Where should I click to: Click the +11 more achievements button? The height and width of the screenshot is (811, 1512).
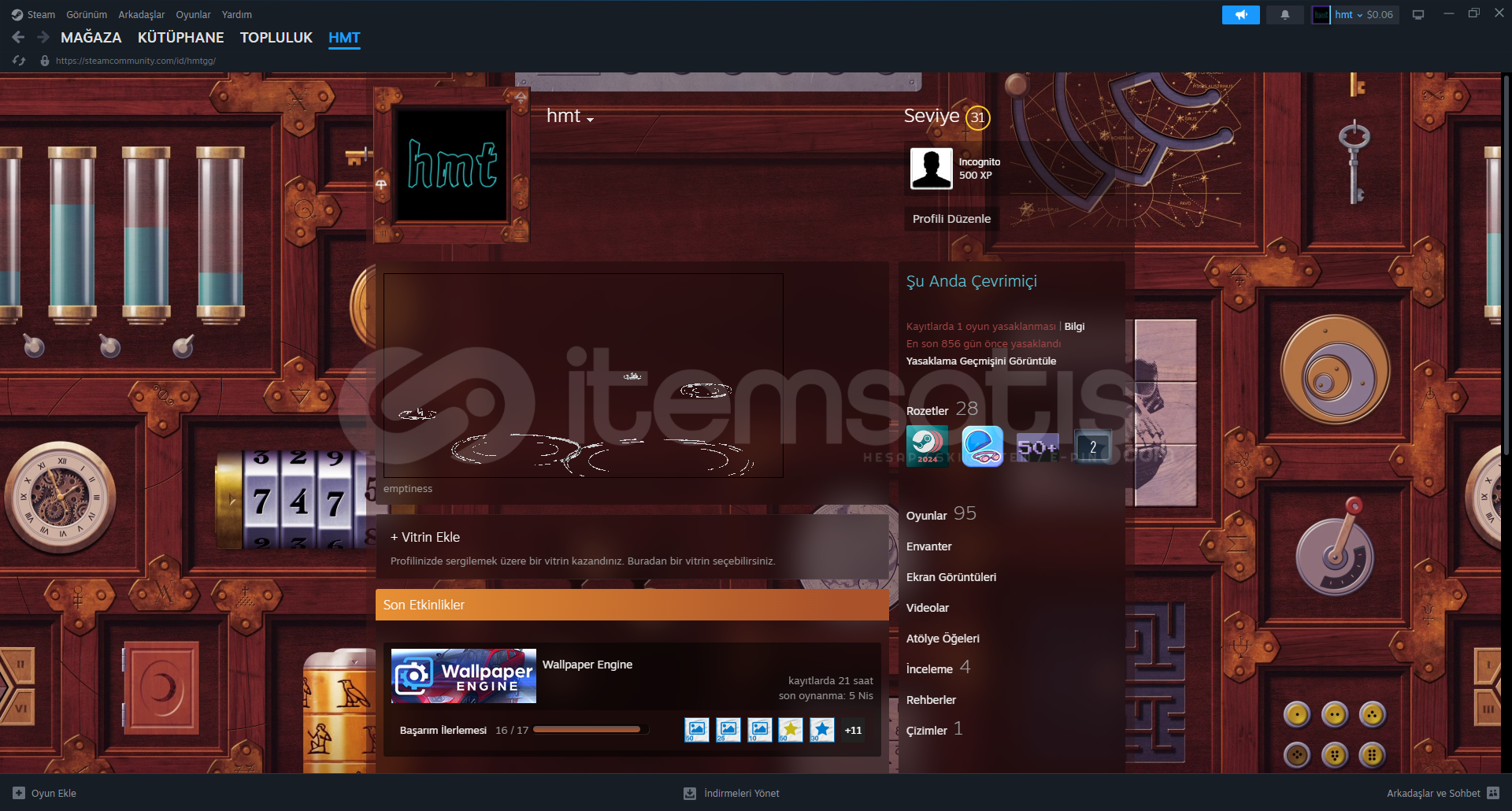853,730
